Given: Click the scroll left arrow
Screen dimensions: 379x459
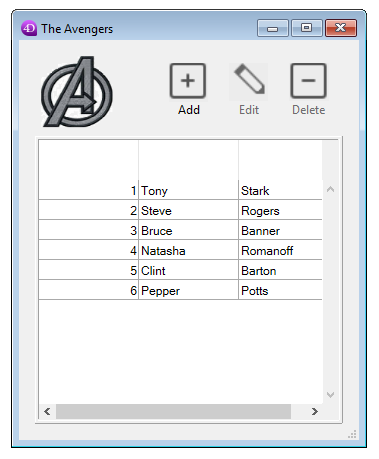Looking at the screenshot, I should [x=47, y=411].
